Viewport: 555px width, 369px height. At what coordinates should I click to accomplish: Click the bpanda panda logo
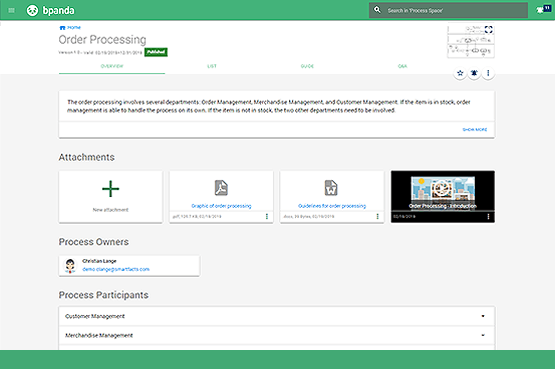click(x=32, y=10)
